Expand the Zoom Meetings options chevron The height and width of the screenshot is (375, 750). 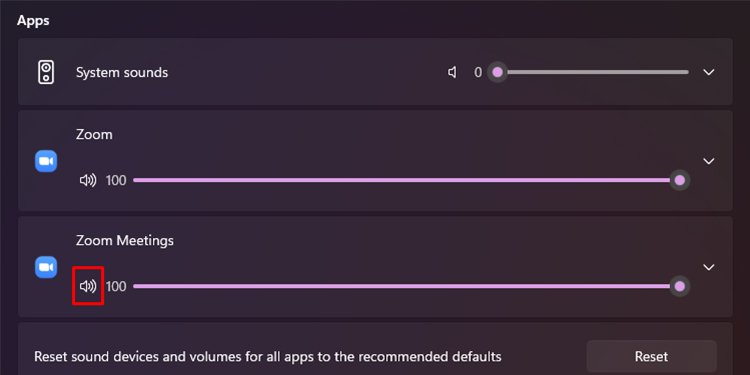(709, 267)
